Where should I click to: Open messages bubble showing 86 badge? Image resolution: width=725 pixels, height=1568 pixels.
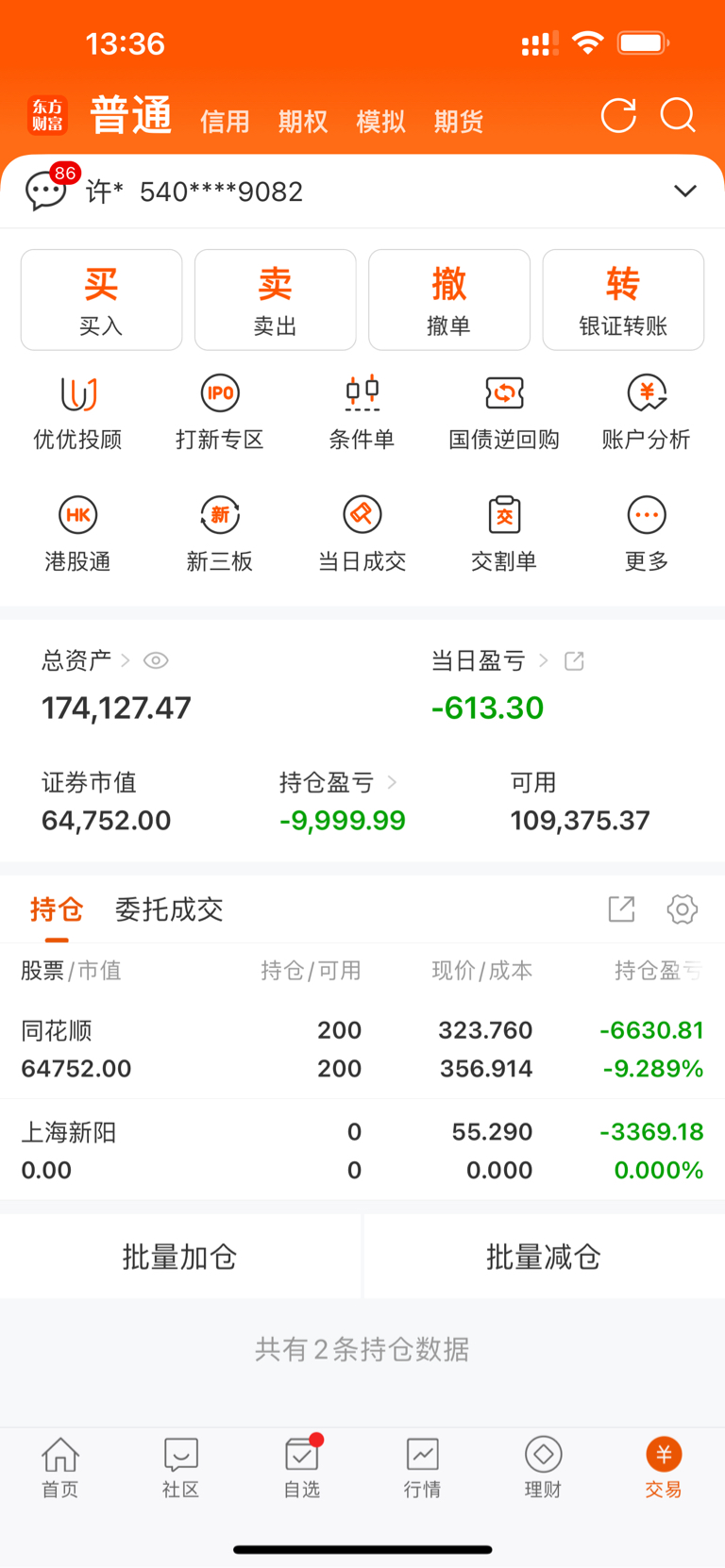47,189
